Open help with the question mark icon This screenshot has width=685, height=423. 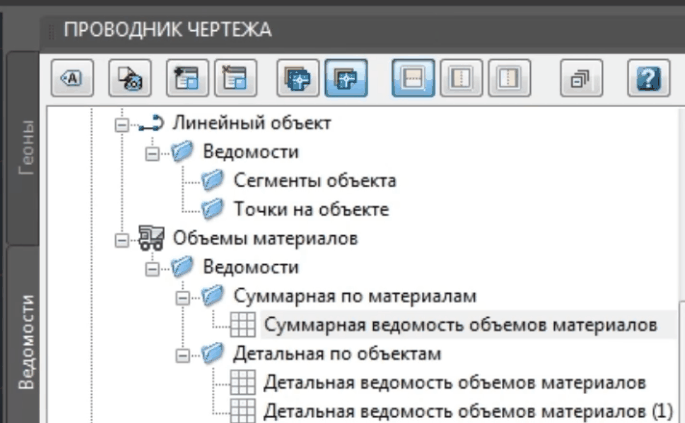point(649,78)
